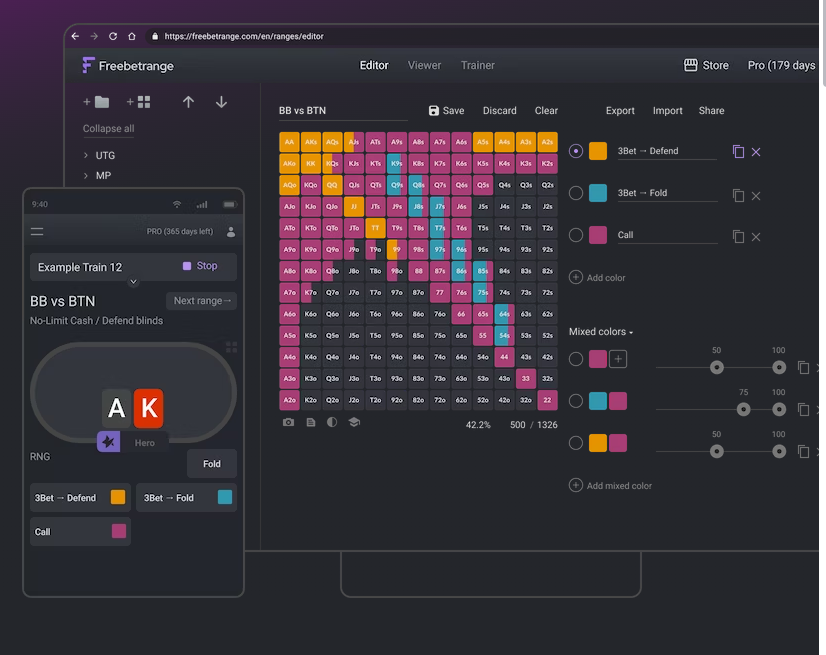Image resolution: width=826 pixels, height=655 pixels.
Task: Click the RNG star button on the table
Action: (109, 442)
